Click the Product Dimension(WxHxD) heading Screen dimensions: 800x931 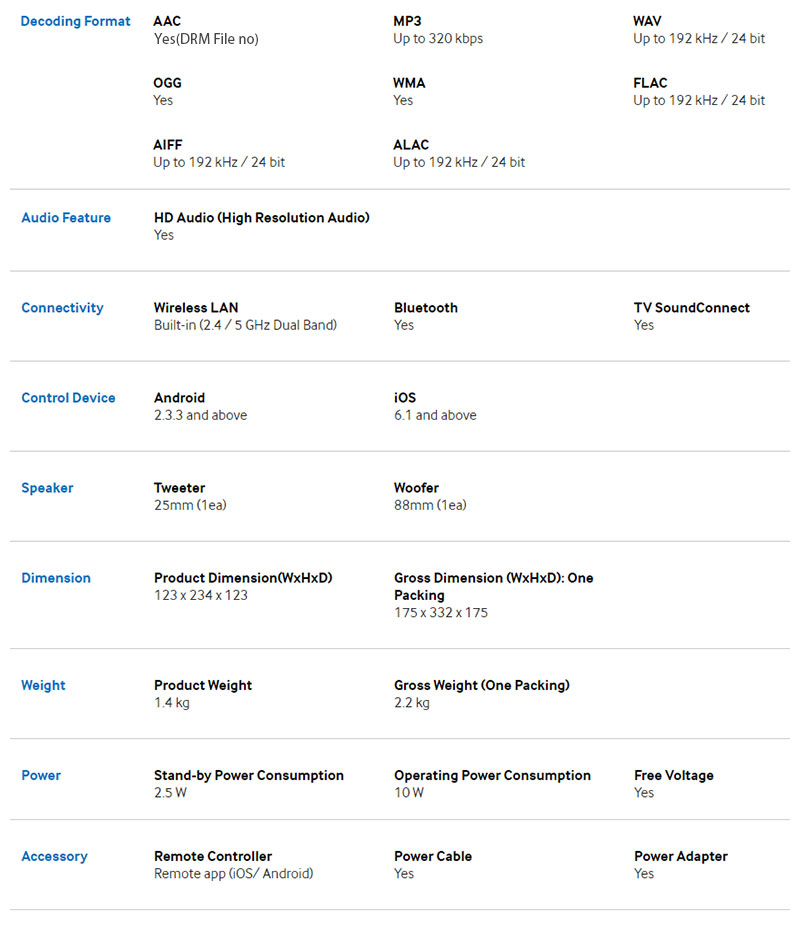(243, 578)
